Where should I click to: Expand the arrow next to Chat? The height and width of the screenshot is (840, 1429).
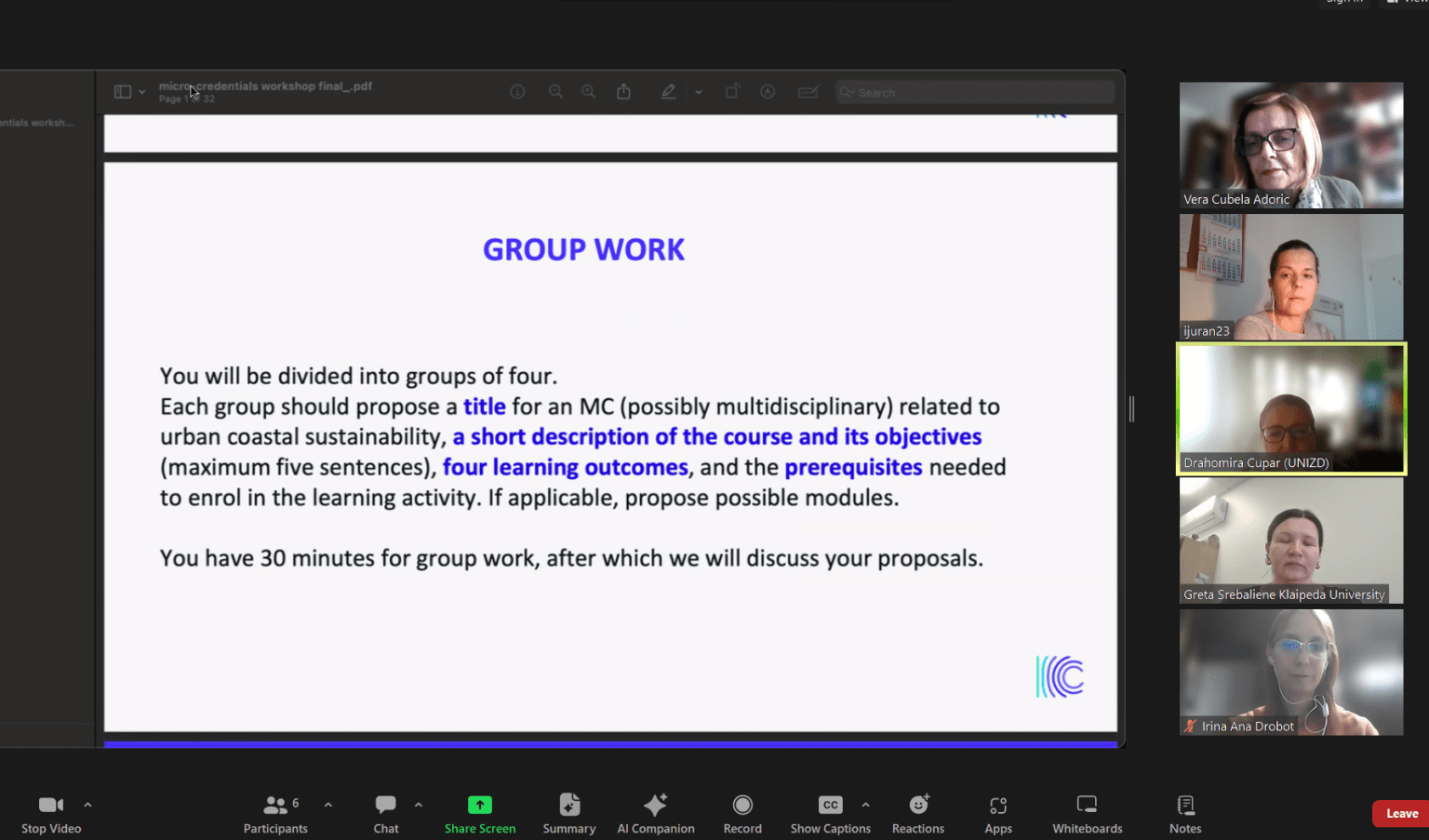pyautogui.click(x=419, y=805)
